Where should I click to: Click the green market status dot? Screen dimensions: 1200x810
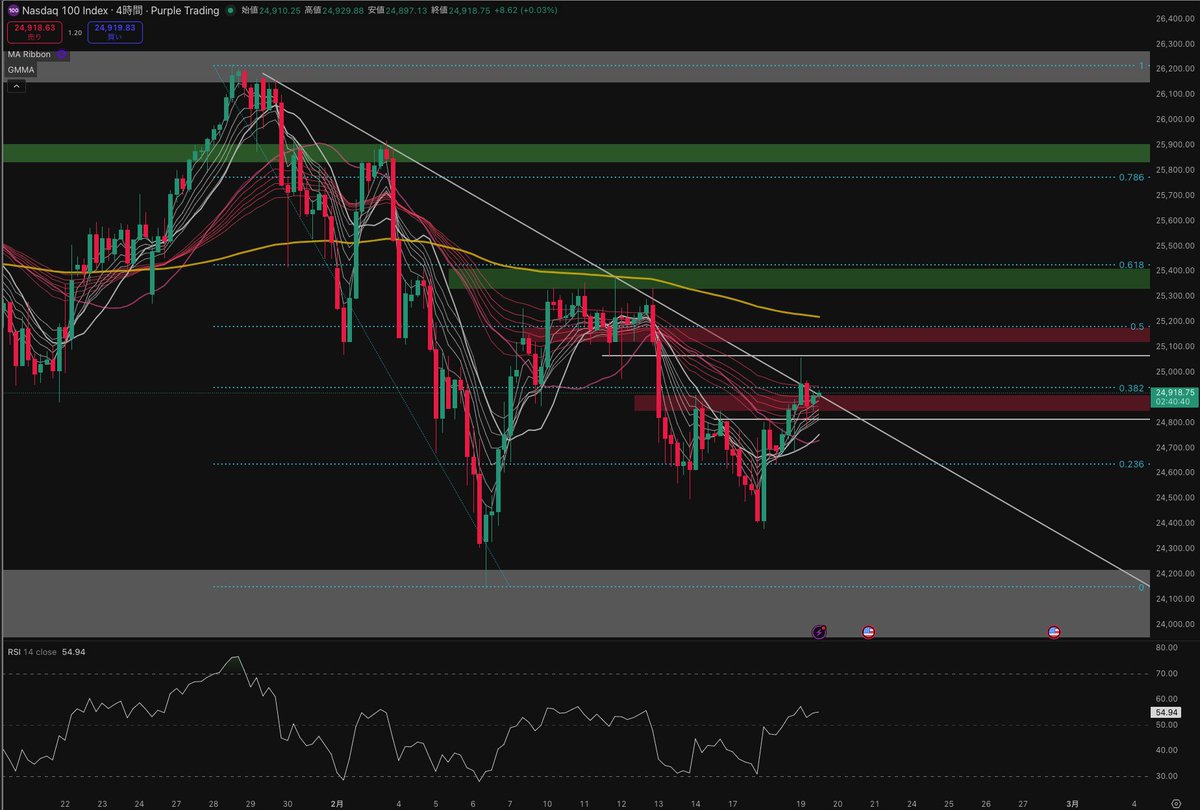click(x=231, y=10)
